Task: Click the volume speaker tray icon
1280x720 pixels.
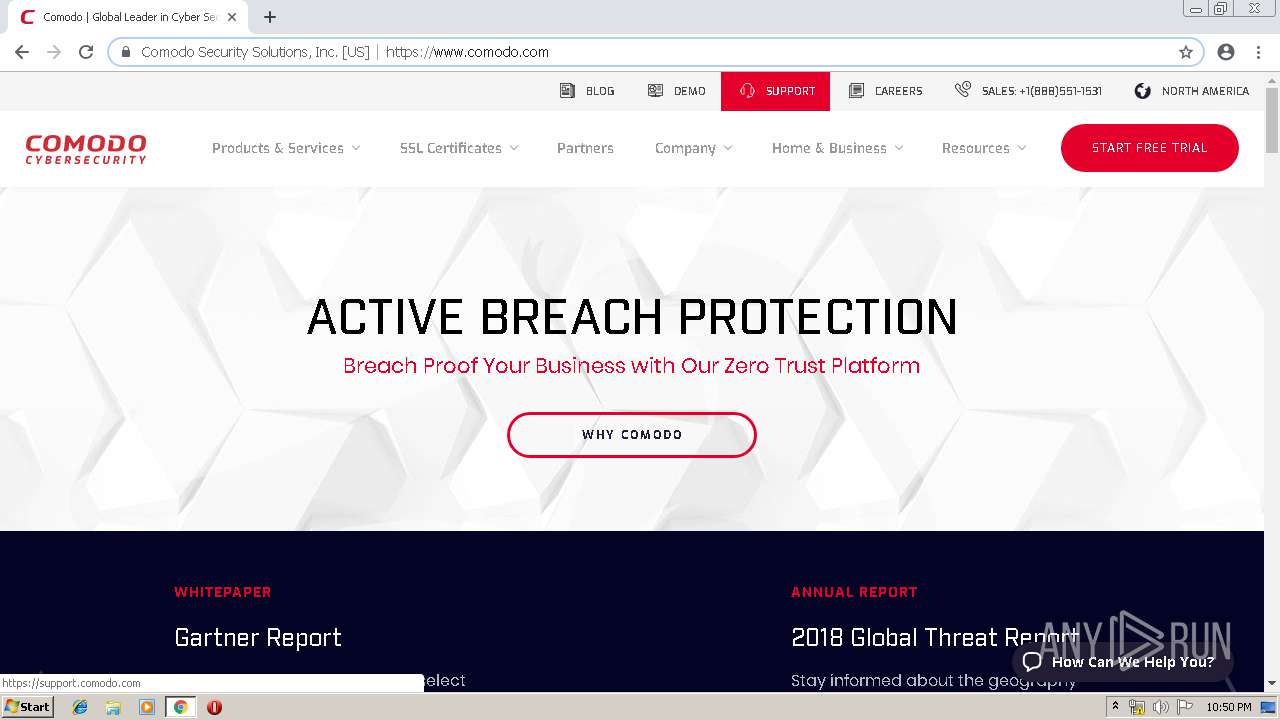Action: (x=1160, y=707)
